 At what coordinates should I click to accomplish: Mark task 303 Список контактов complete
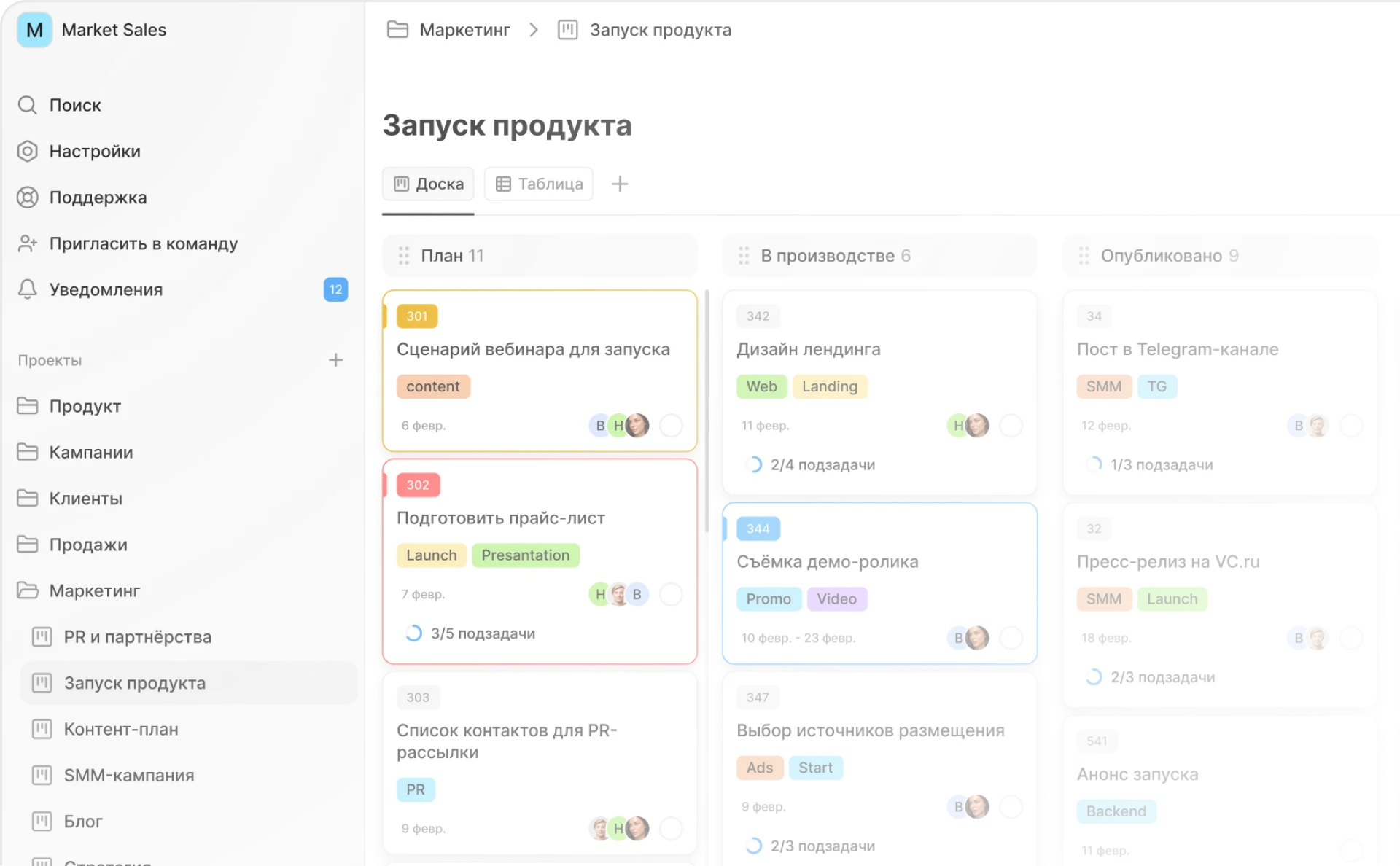pos(671,828)
